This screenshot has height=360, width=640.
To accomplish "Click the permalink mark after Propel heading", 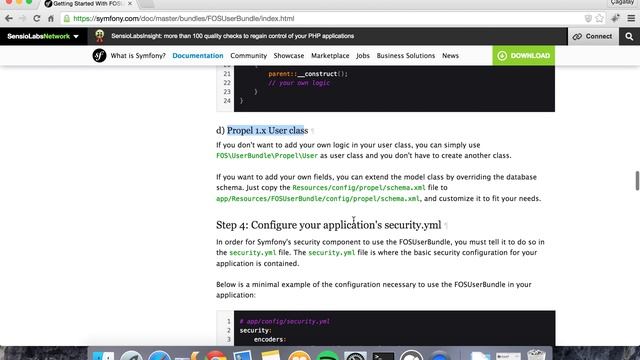I will tap(313, 131).
